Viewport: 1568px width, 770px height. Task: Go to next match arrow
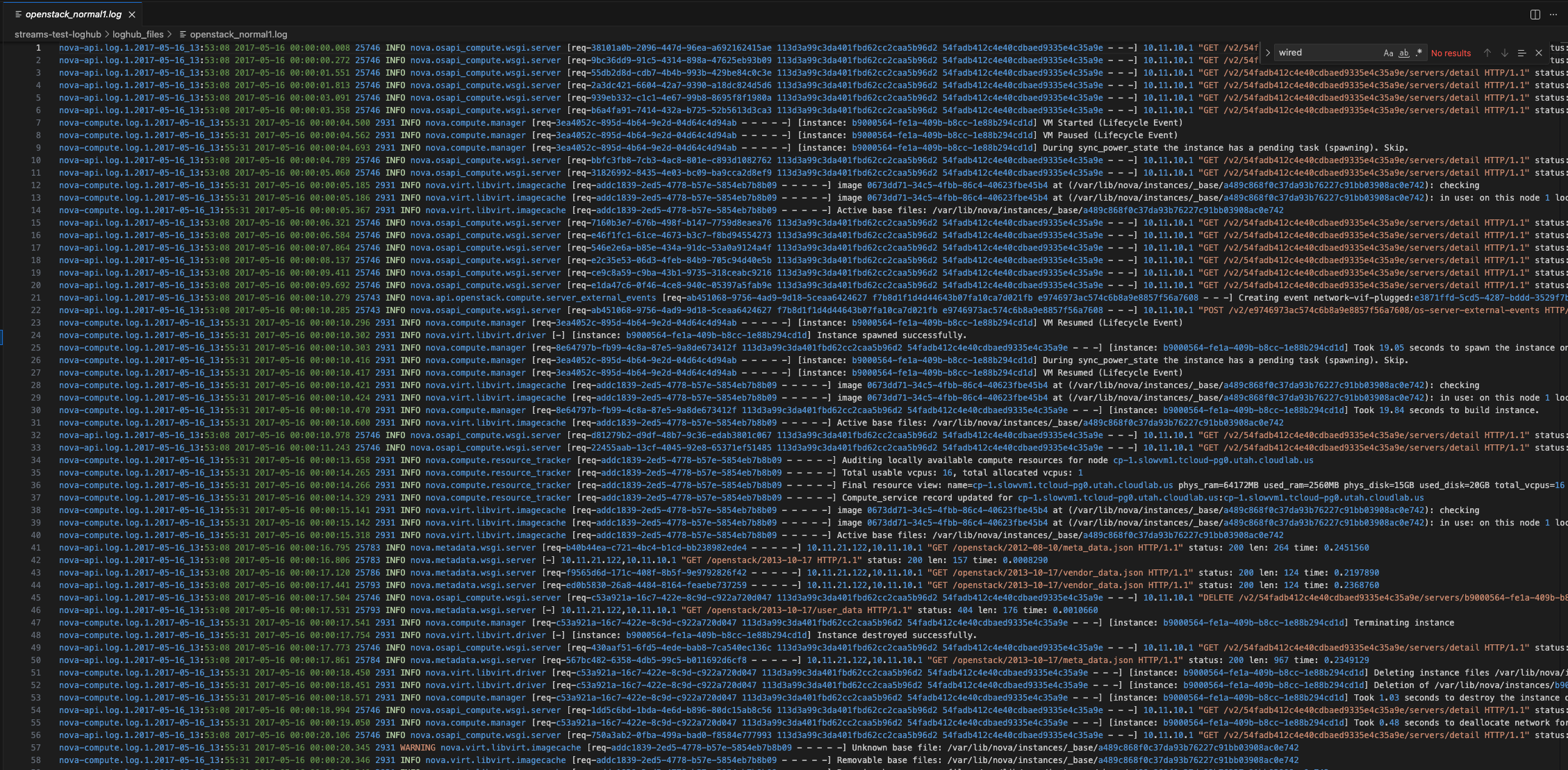(1504, 53)
